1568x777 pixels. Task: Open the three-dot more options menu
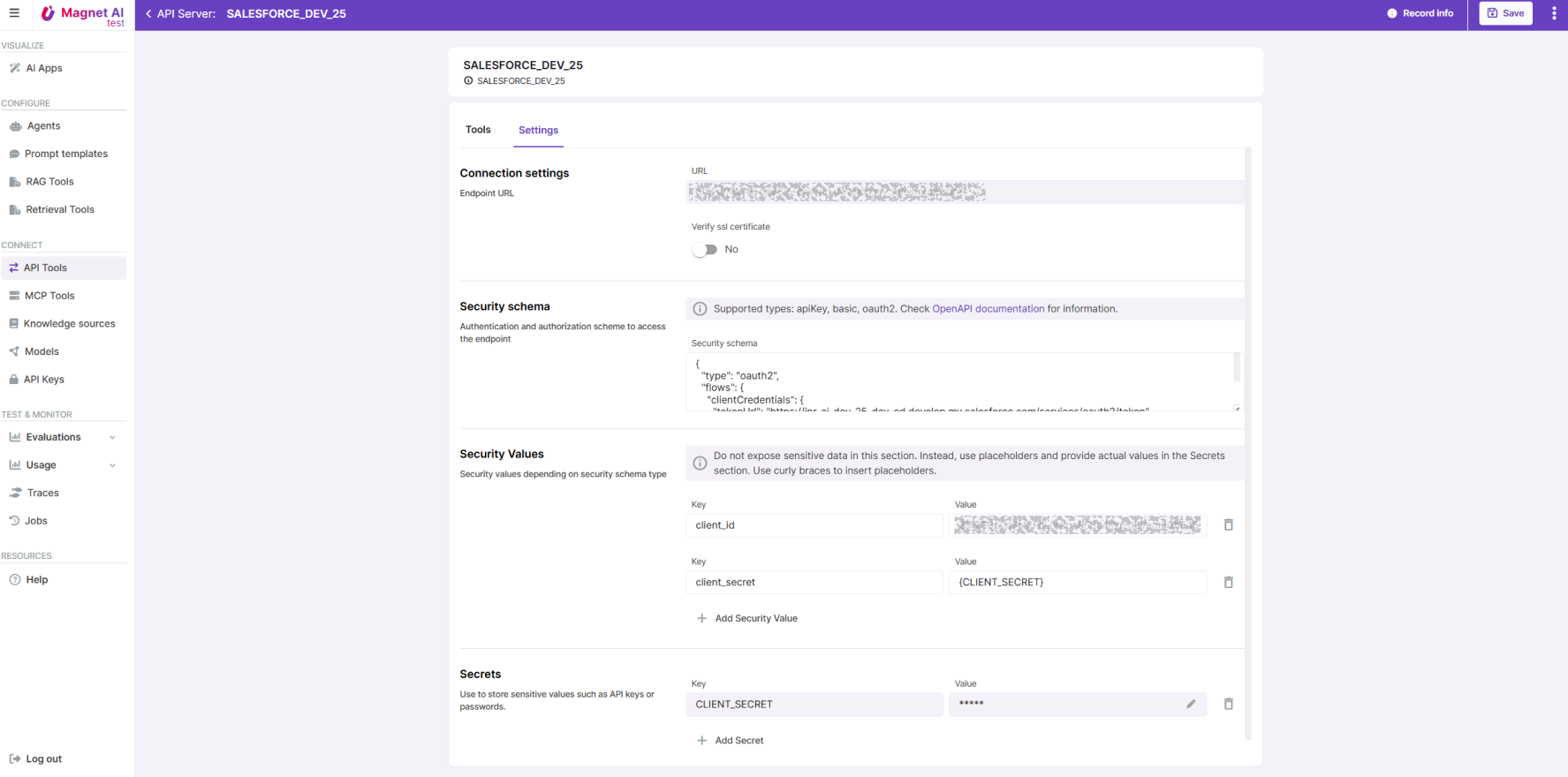1554,13
